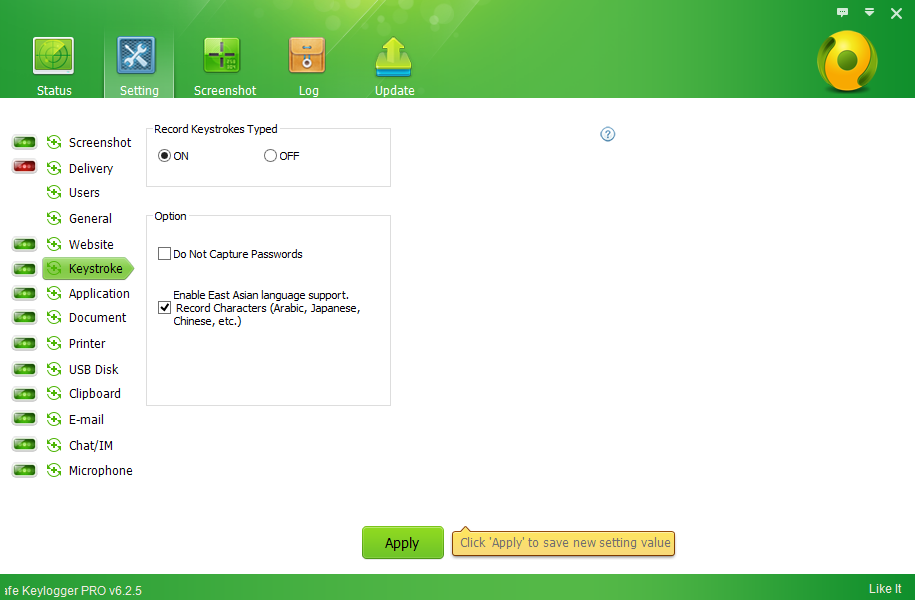The image size is (915, 600).
Task: Click the Update arrow icon
Action: (x=394, y=56)
